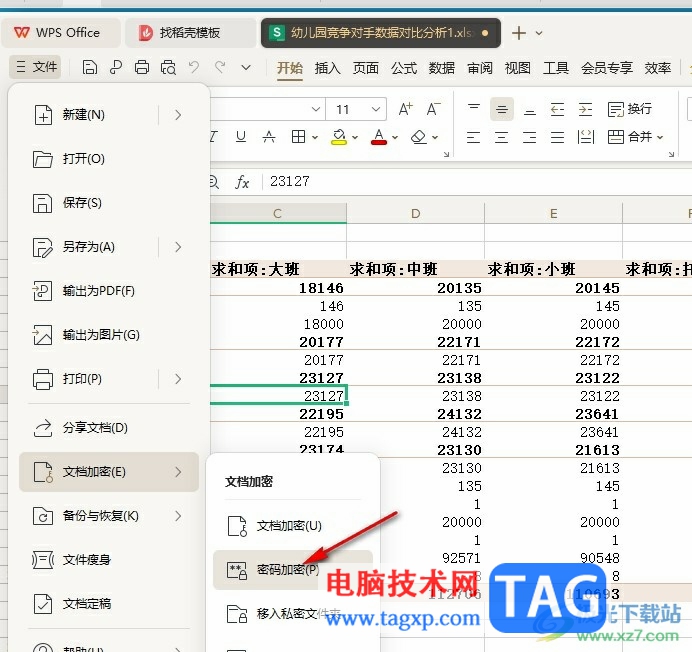Decrease font size with A- icon

coord(433,109)
